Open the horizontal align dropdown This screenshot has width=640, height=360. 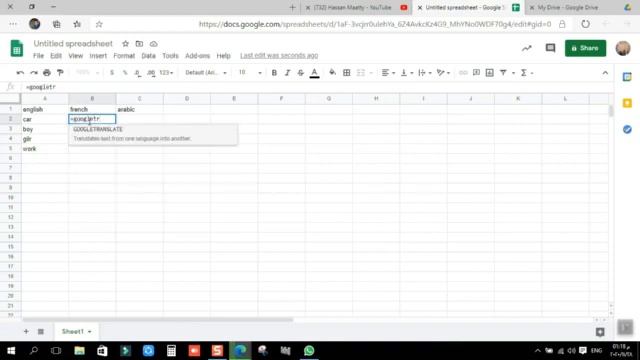point(388,73)
